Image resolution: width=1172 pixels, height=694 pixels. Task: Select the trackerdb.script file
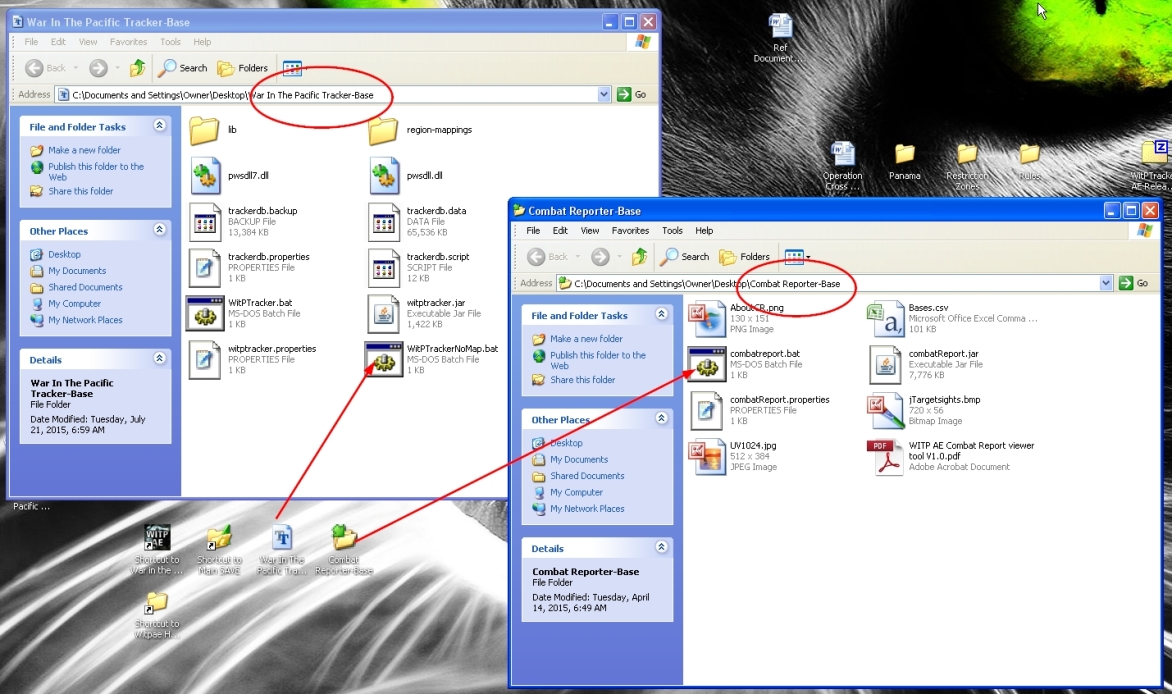(x=420, y=267)
